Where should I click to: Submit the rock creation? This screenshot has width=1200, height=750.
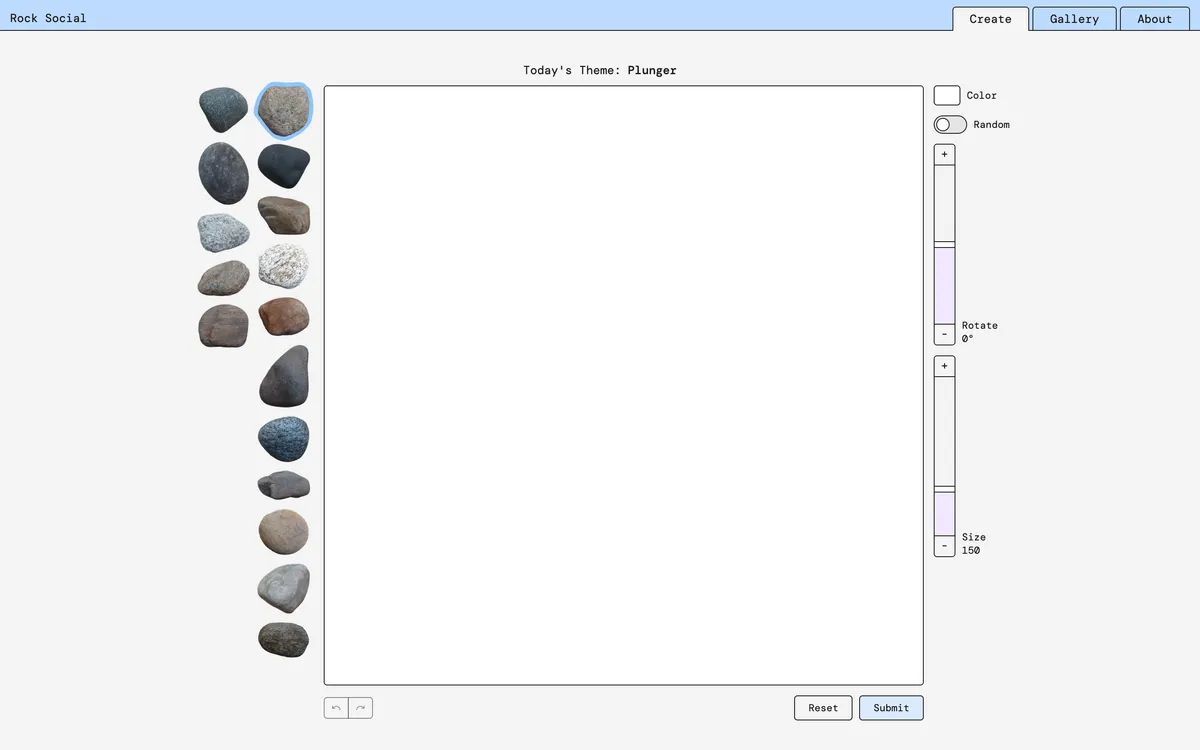(x=891, y=708)
